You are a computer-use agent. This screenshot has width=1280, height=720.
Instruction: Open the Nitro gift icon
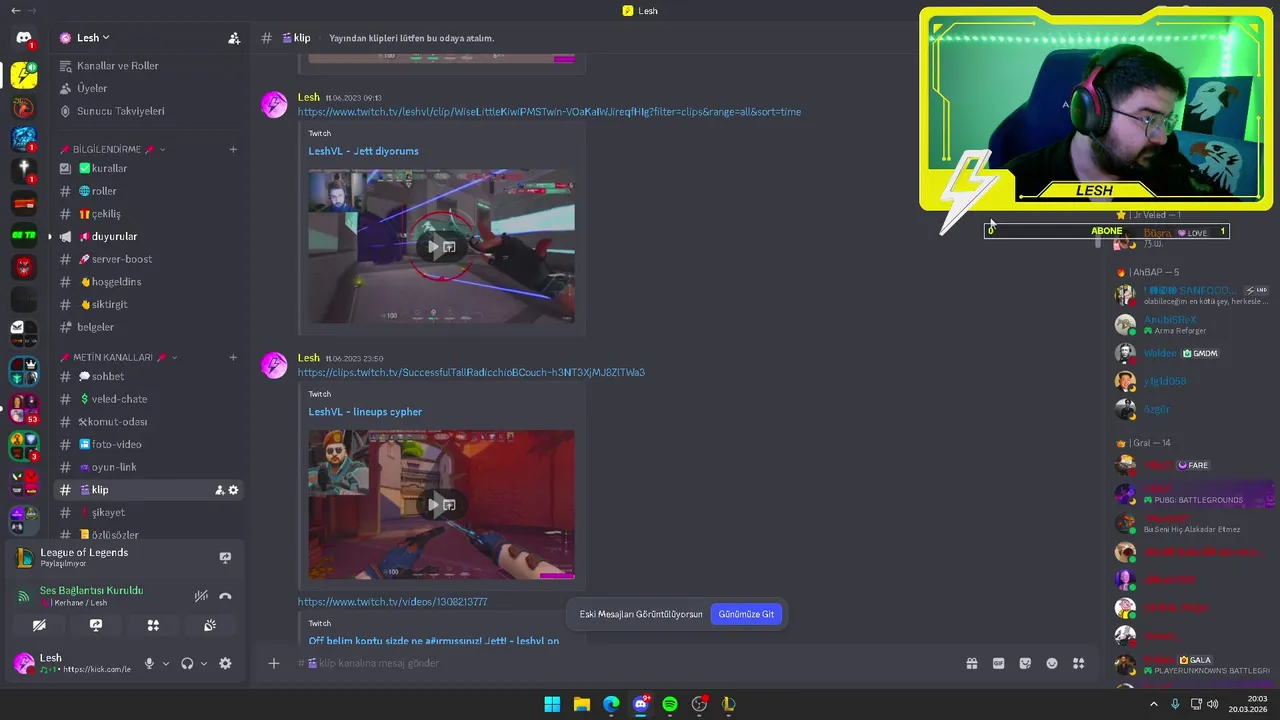tap(971, 663)
